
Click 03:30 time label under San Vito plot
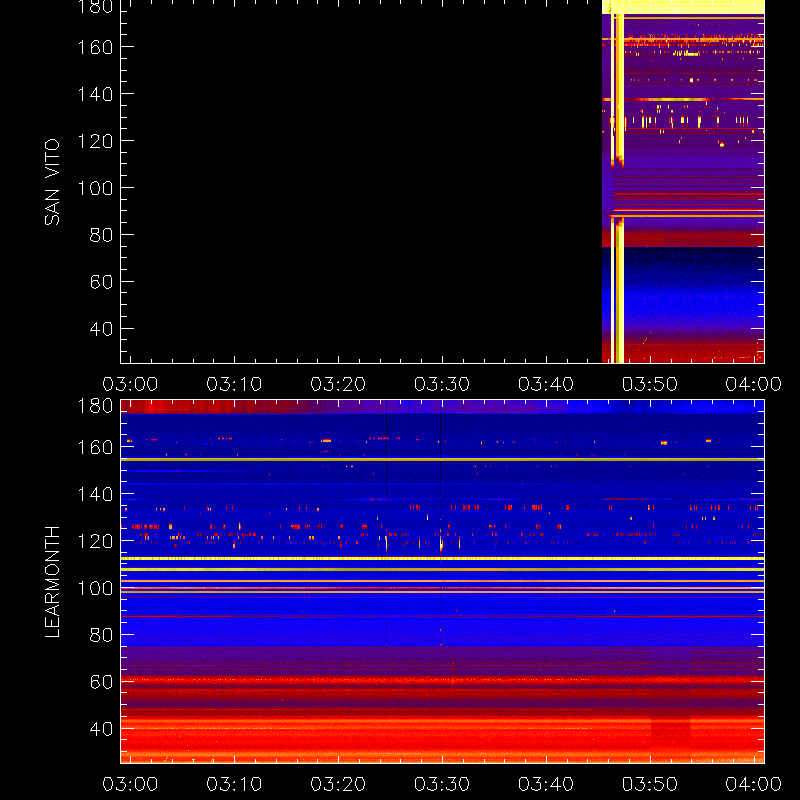tap(442, 384)
